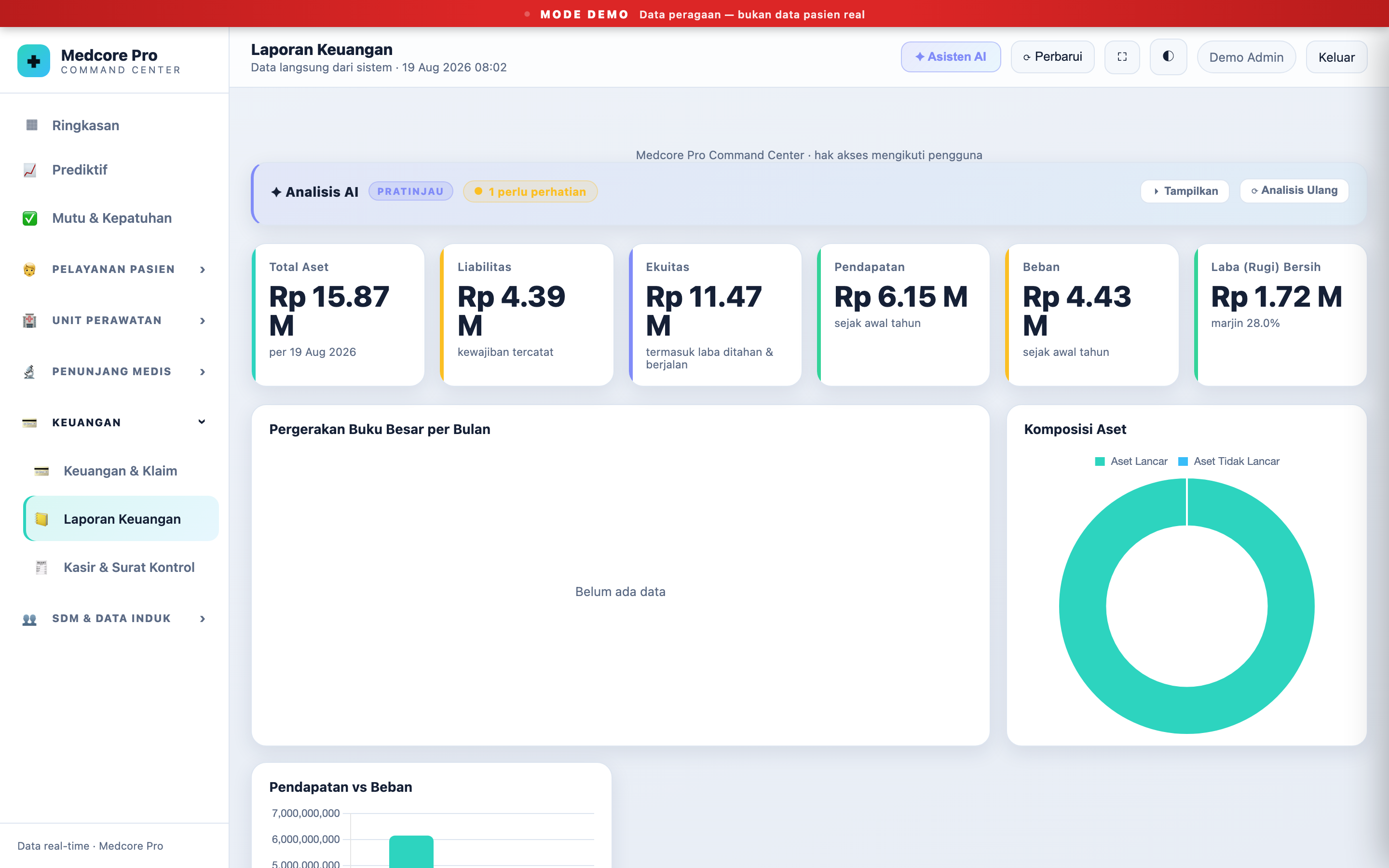This screenshot has width=1389, height=868.
Task: Click the Kasir & Surat Kontrol receipt icon
Action: click(41, 567)
